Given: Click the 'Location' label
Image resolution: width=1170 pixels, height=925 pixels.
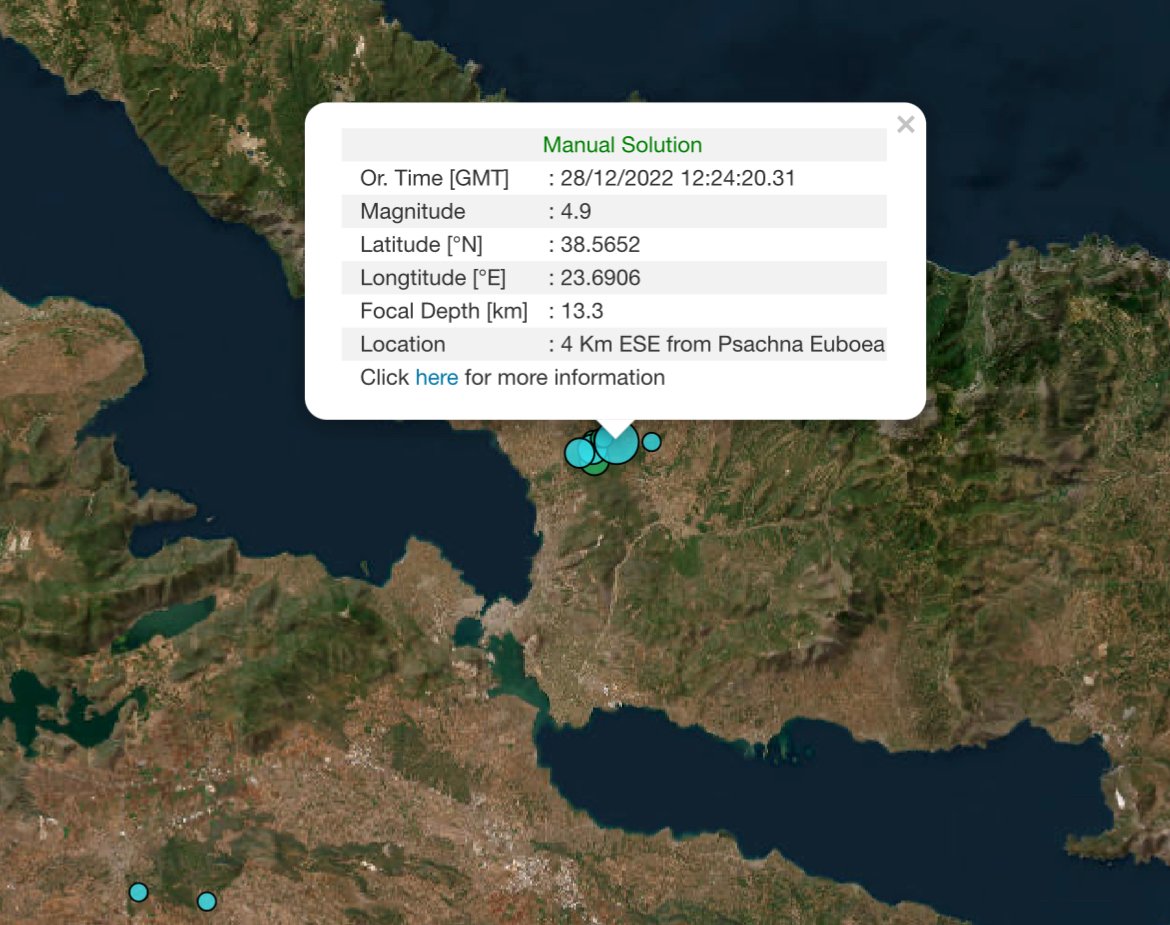Looking at the screenshot, I should click(403, 345).
